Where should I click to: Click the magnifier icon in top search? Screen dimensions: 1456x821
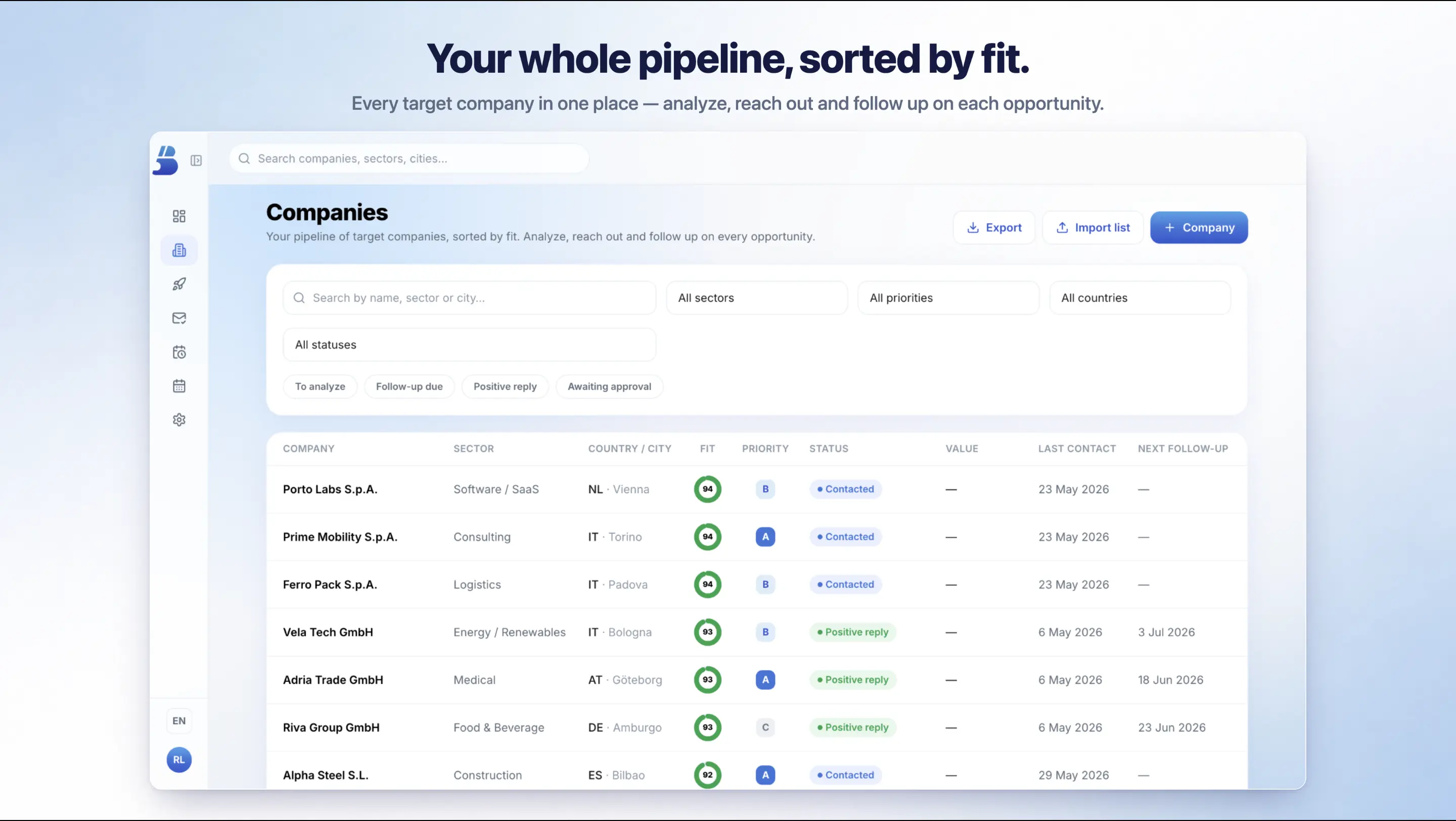click(244, 158)
